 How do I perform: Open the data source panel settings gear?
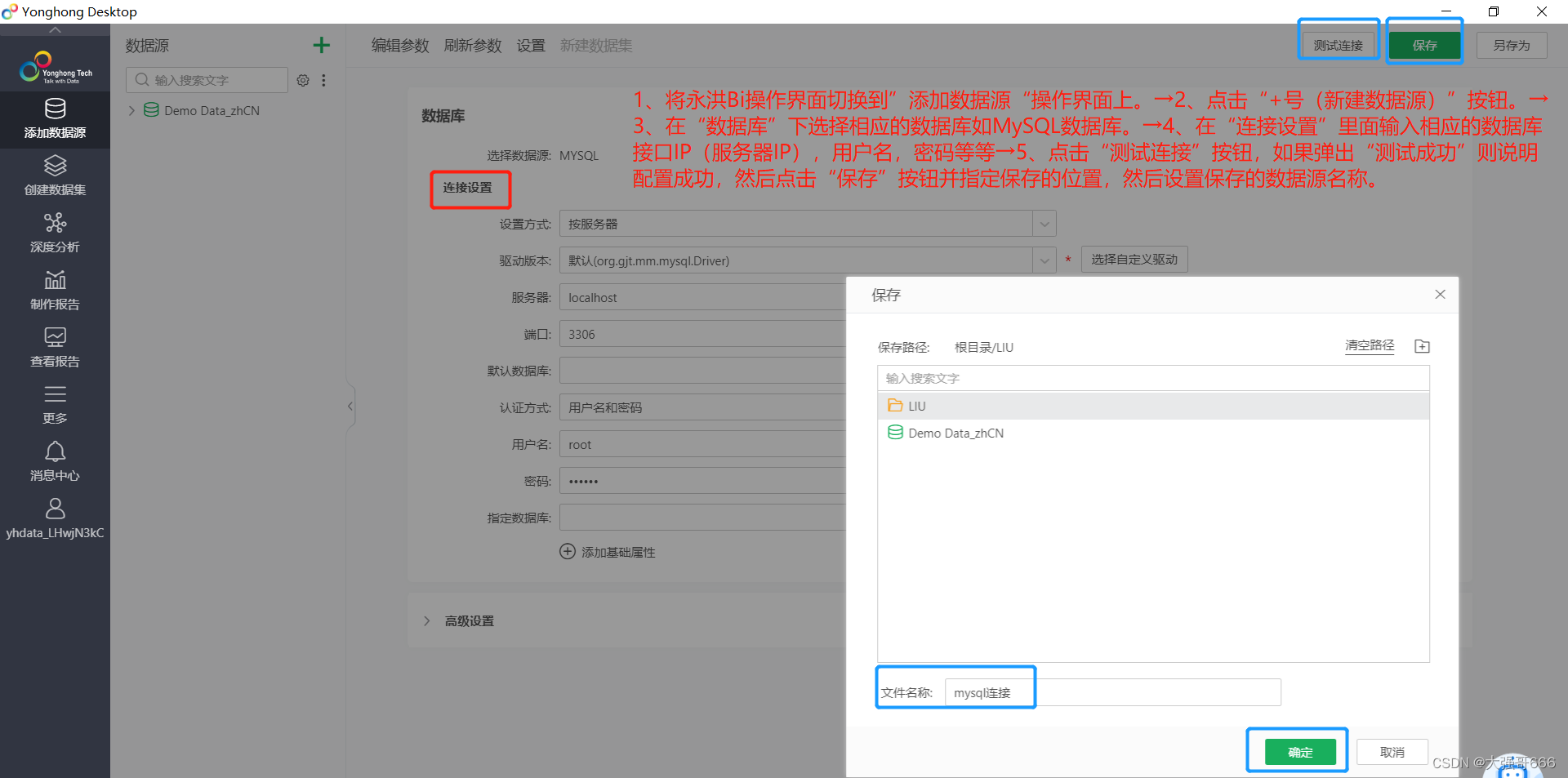(303, 80)
